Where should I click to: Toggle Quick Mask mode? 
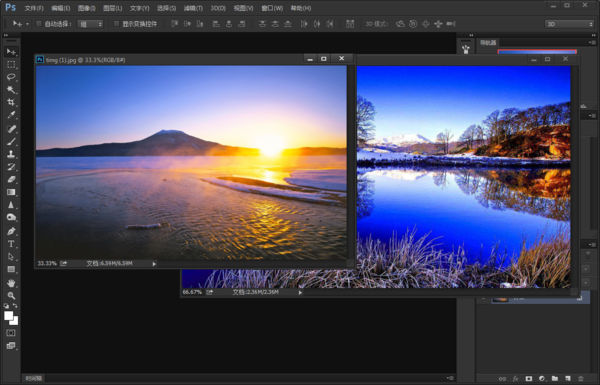[x=11, y=333]
